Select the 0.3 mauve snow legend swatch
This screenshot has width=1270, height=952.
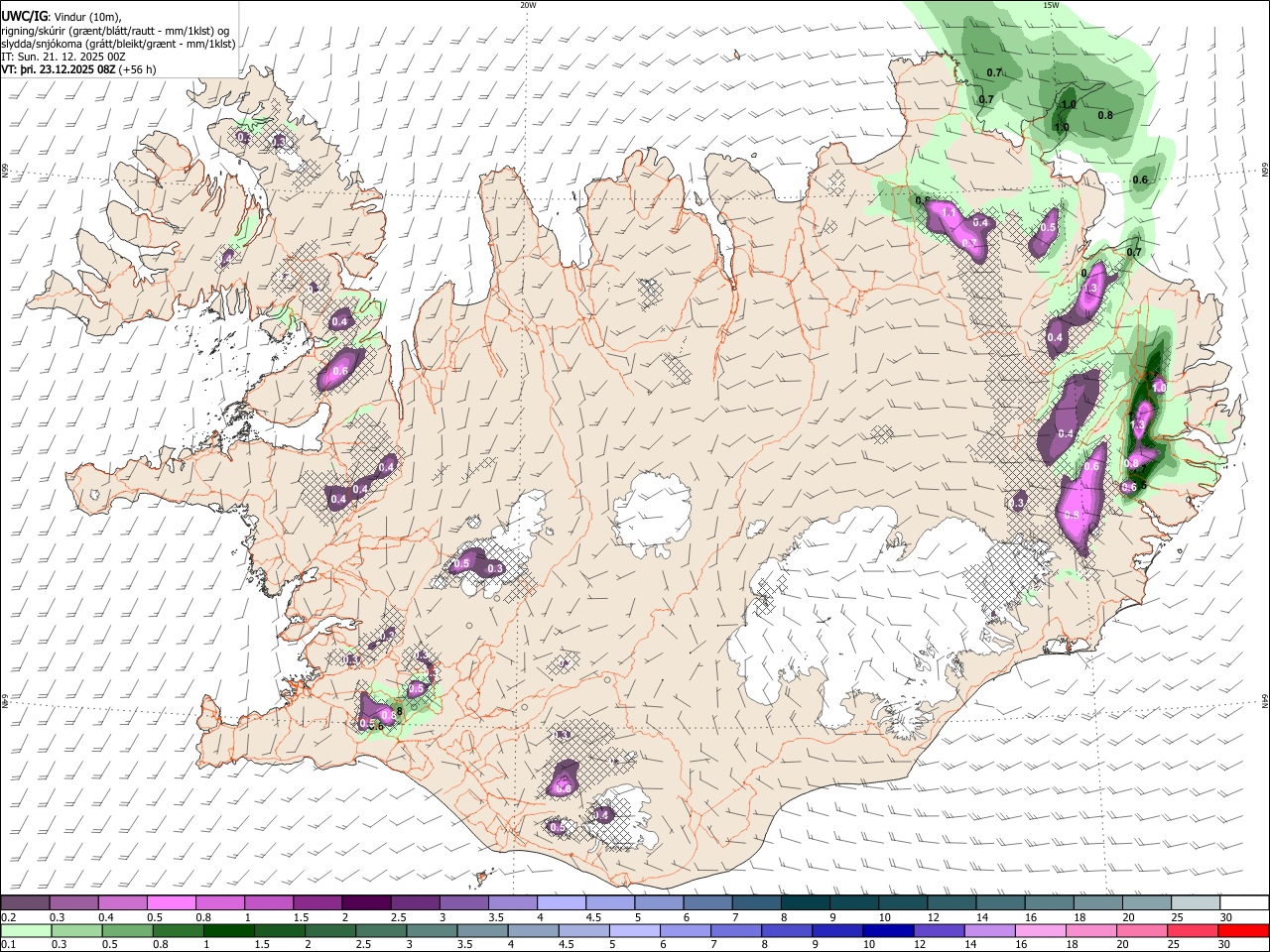(x=73, y=903)
